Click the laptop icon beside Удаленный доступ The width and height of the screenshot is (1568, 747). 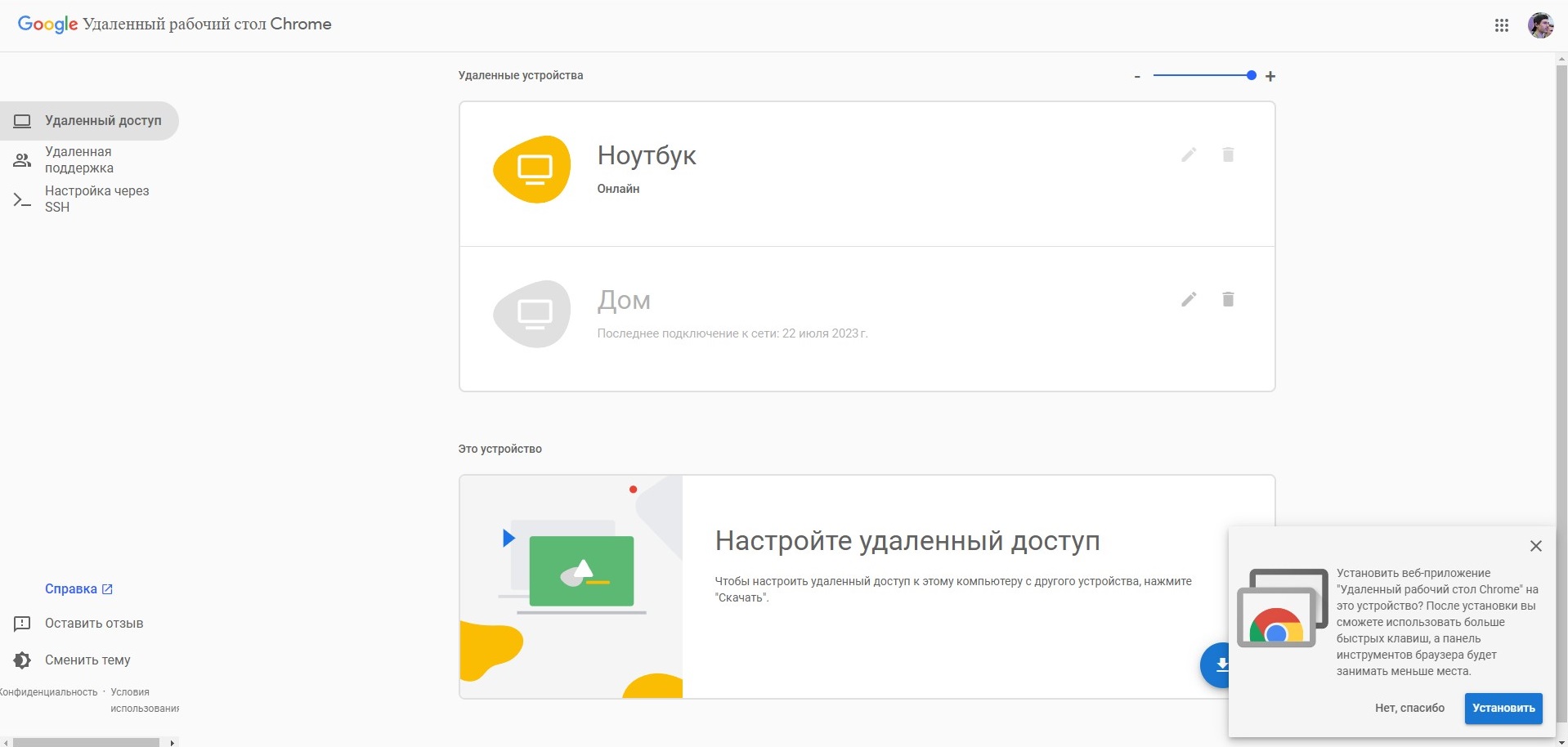pyautogui.click(x=22, y=121)
